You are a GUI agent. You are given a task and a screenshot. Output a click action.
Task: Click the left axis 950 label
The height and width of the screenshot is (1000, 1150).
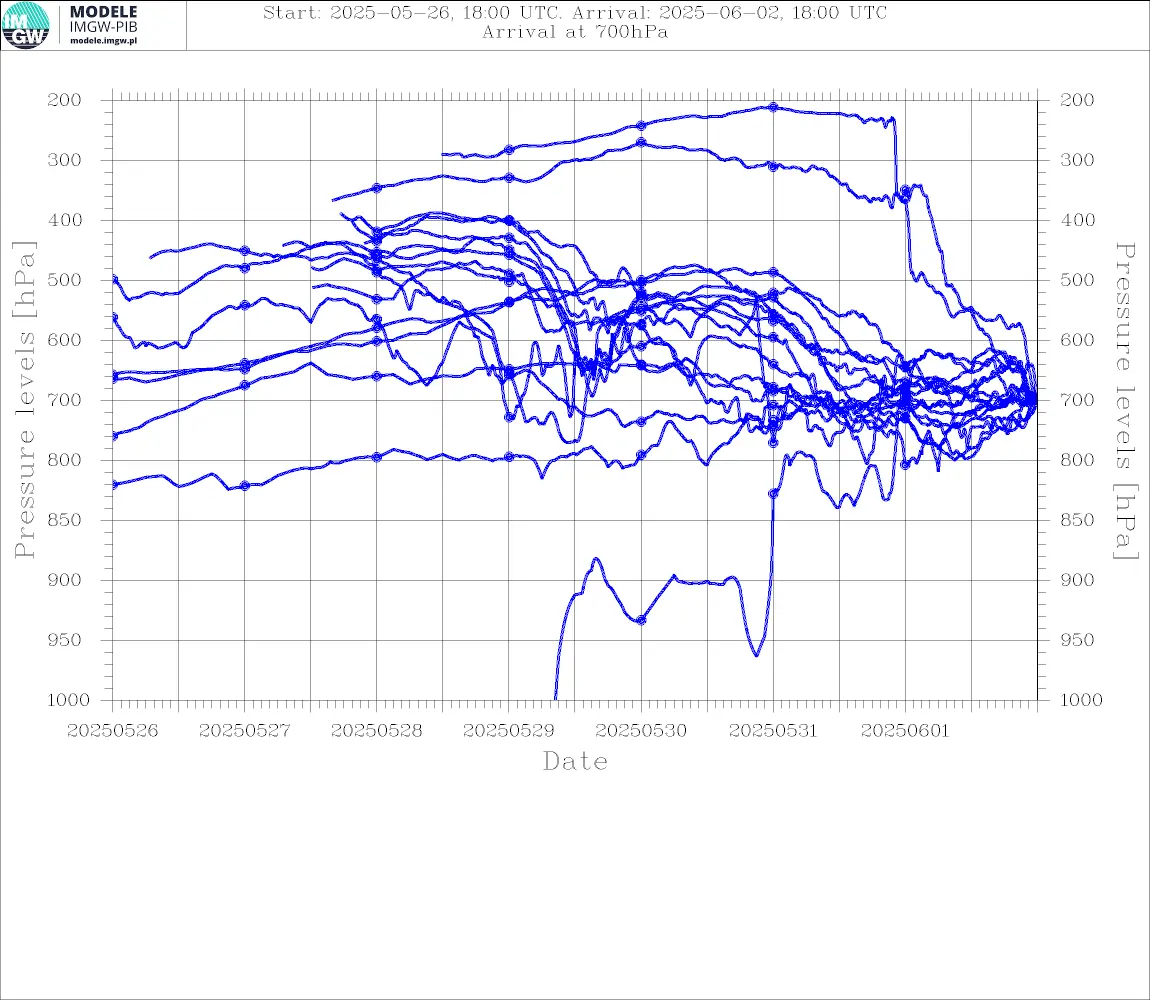65,640
